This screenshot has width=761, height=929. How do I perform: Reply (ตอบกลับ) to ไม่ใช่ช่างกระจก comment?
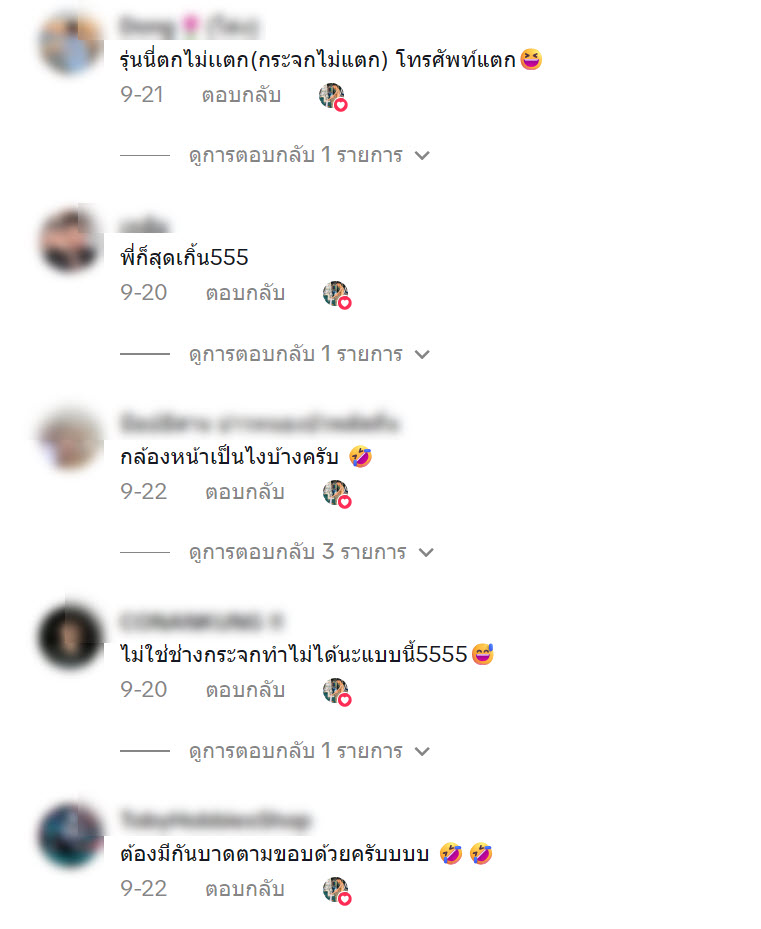[x=245, y=690]
